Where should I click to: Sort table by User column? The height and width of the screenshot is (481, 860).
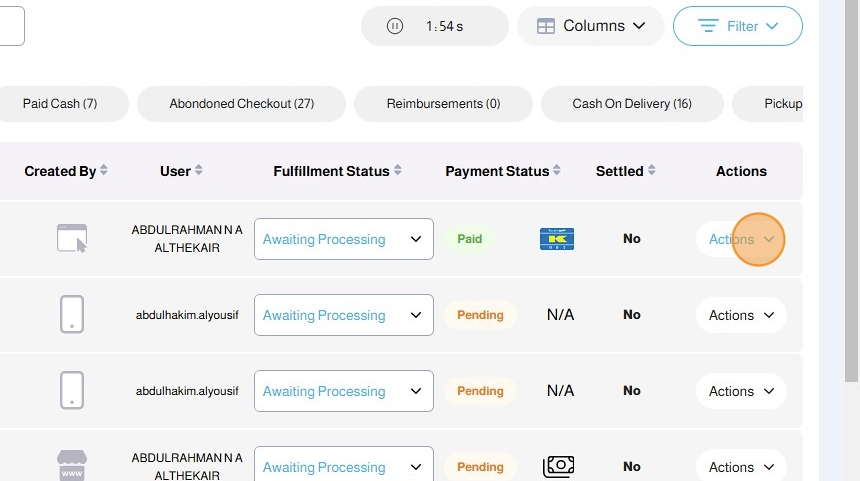pyautogui.click(x=198, y=171)
